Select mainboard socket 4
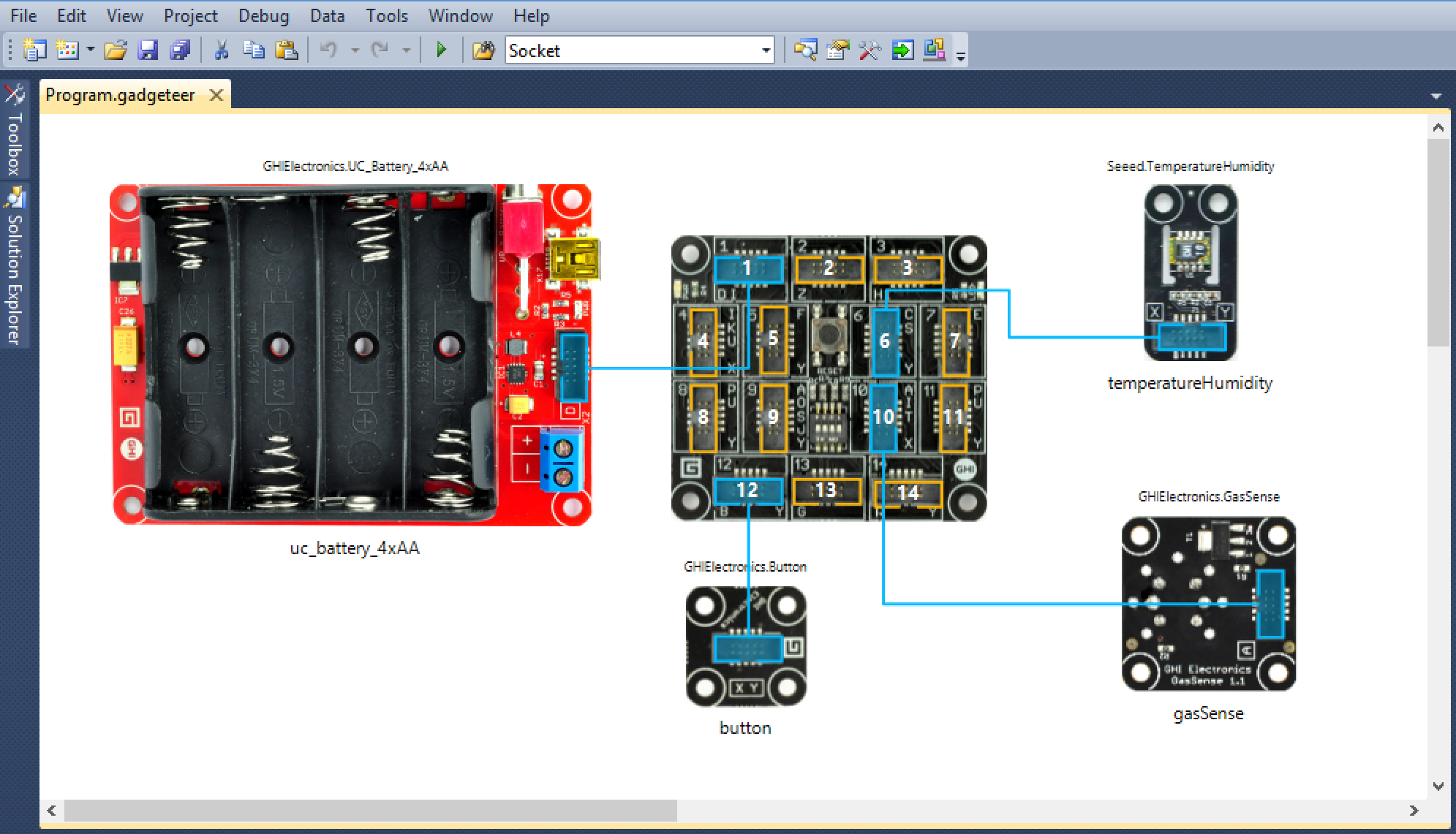The image size is (1456, 834). coord(703,341)
